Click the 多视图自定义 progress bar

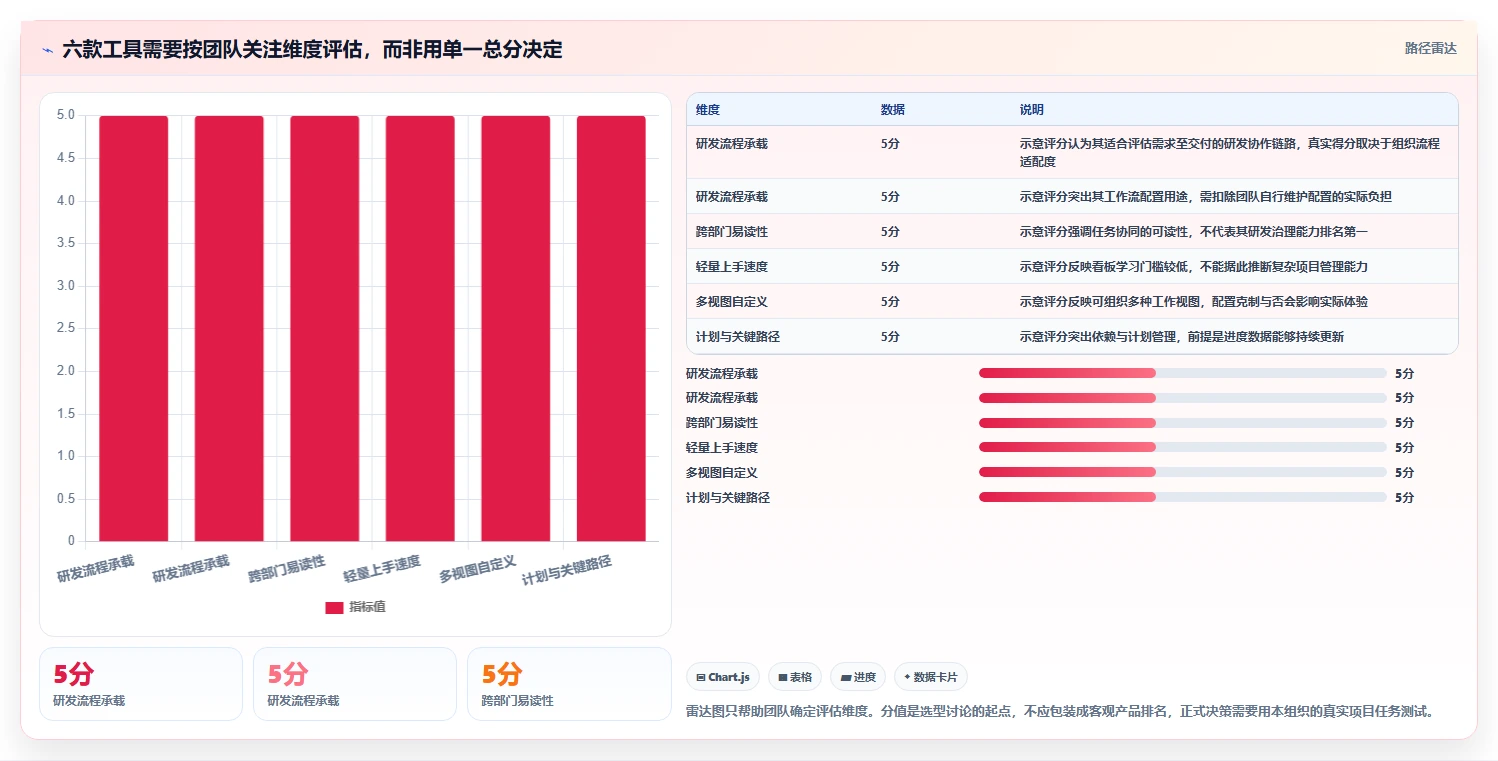(1183, 472)
